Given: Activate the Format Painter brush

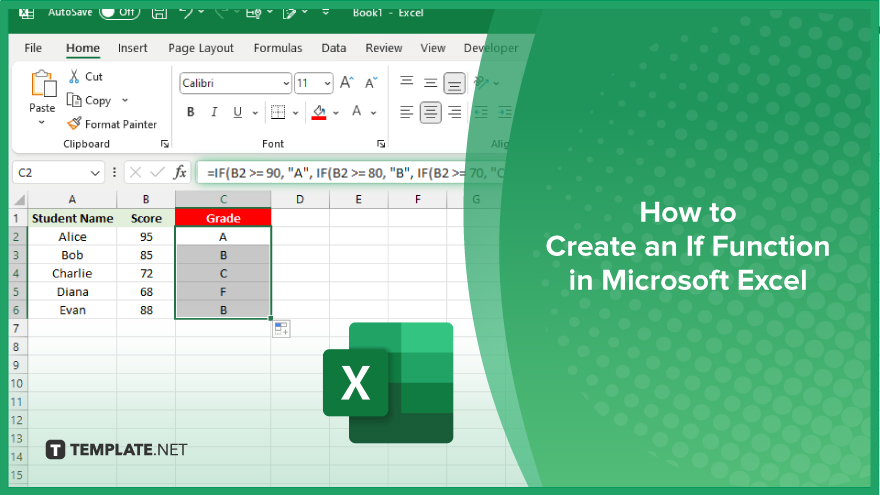Looking at the screenshot, I should click(74, 123).
